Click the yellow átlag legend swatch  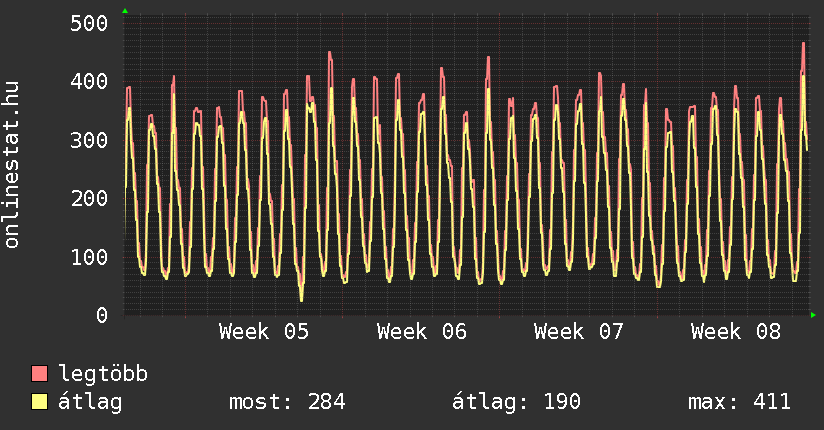point(40,402)
